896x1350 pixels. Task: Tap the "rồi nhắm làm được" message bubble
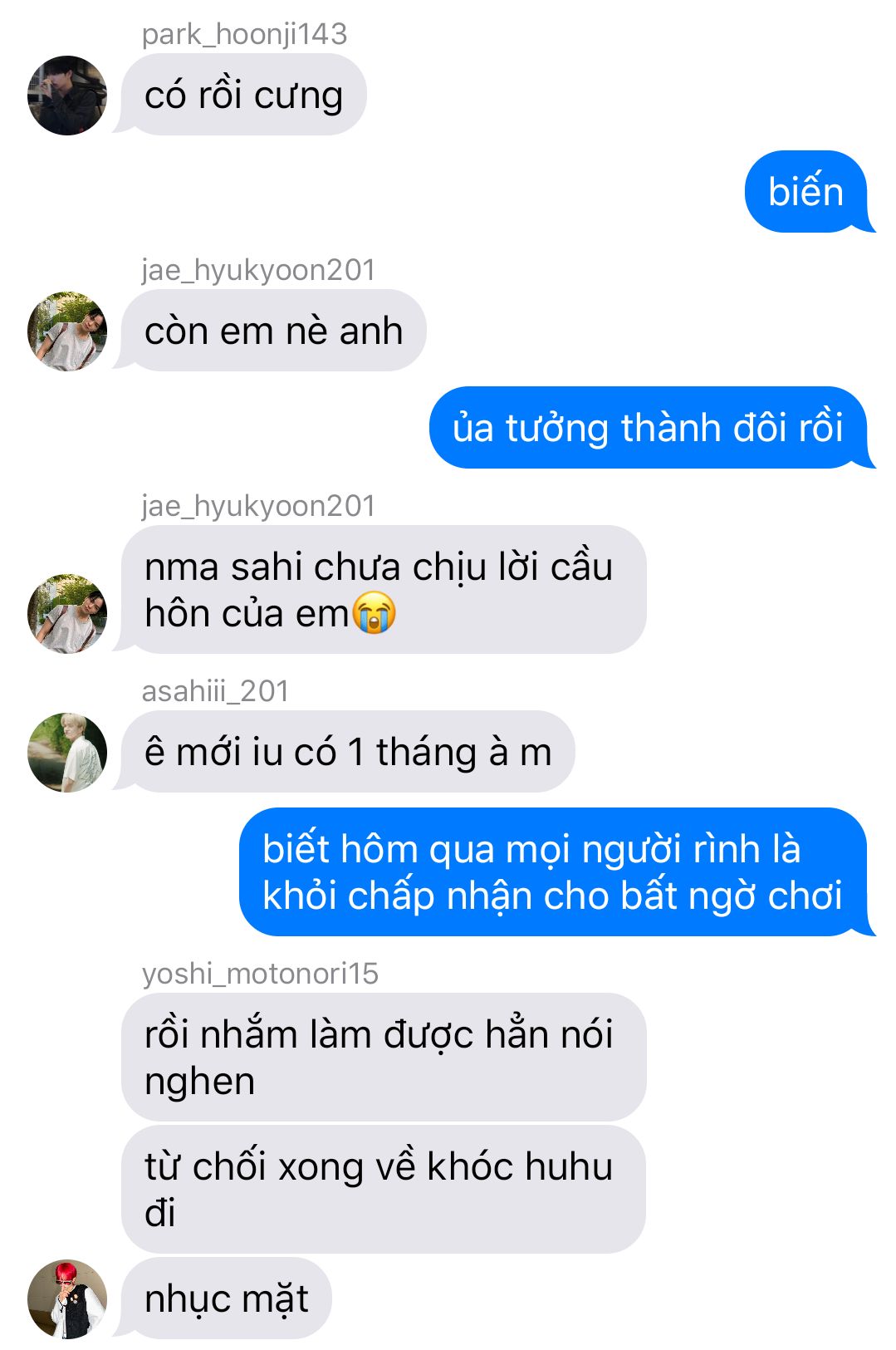tap(384, 1058)
